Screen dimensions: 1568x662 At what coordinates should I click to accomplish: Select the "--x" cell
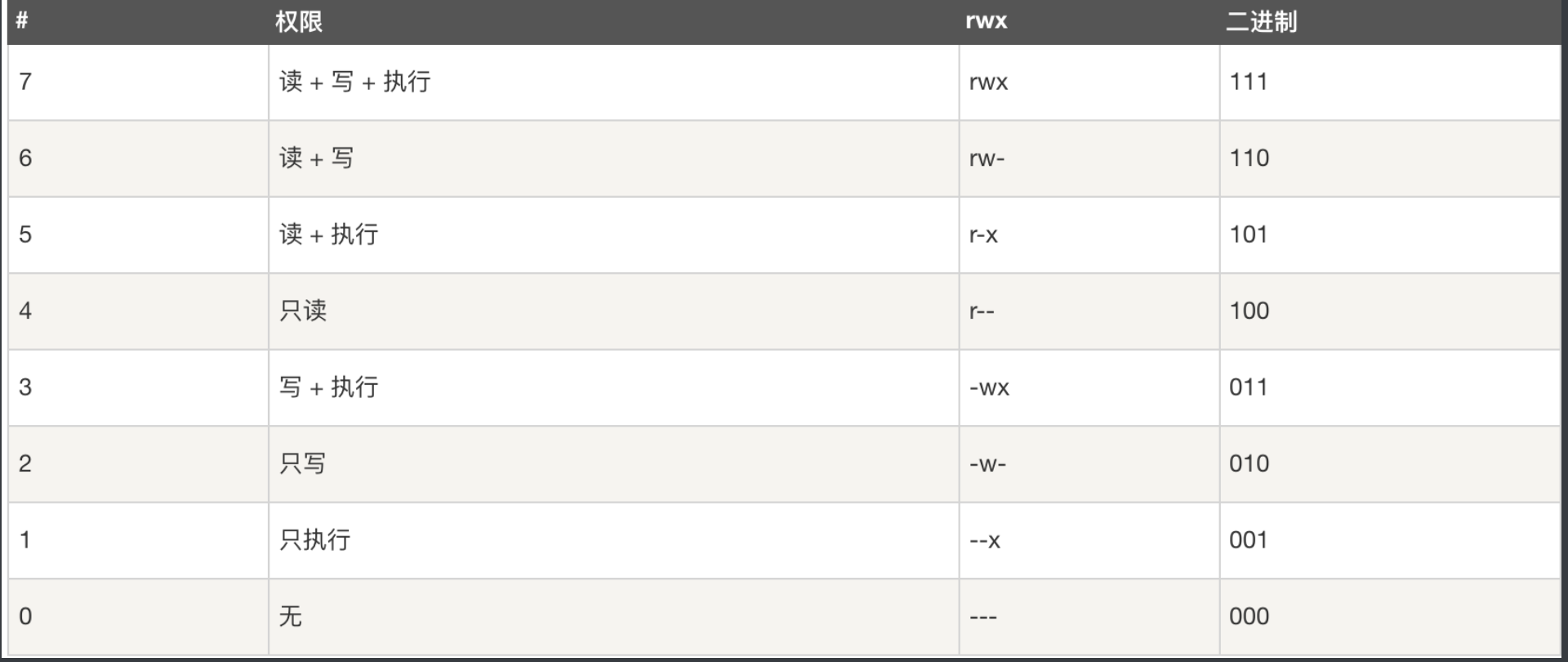(984, 540)
